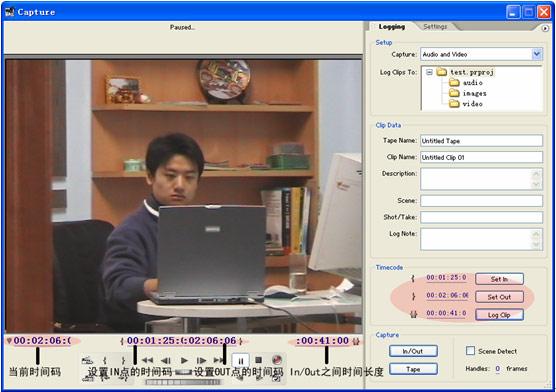This screenshot has height=392, width=556.
Task: Step back one frame
Action: click(166, 360)
